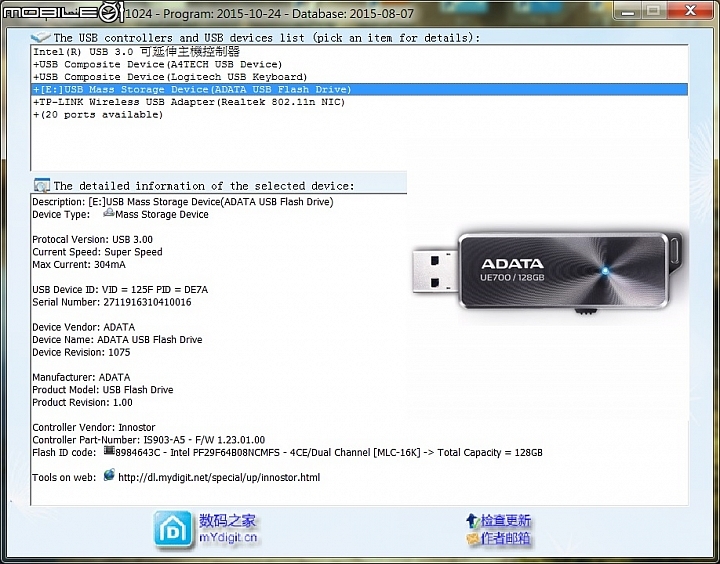Click the Device Revision: 1075 line
The height and width of the screenshot is (564, 720).
point(81,352)
